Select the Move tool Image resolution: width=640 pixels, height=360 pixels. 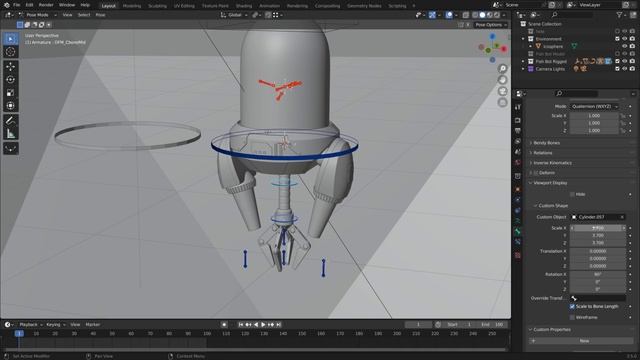[11, 67]
